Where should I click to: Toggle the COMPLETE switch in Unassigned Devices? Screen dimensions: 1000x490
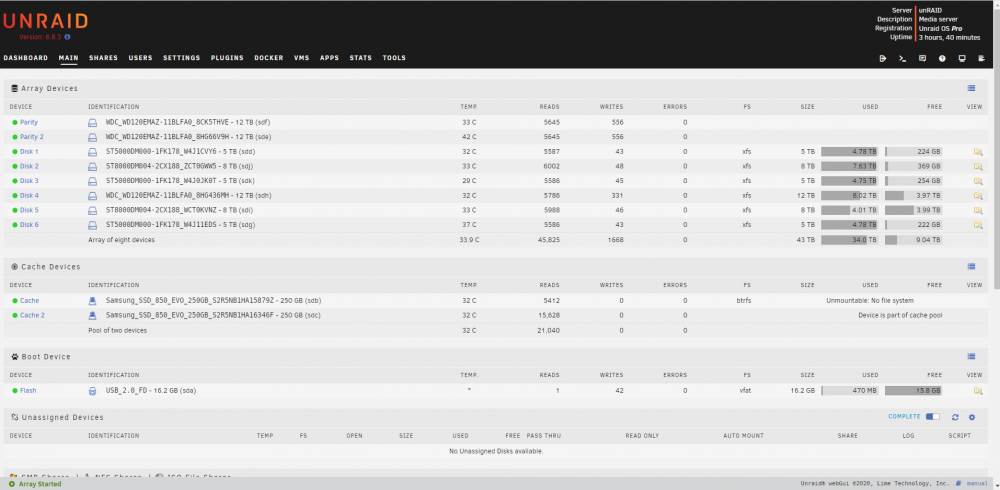tap(932, 417)
